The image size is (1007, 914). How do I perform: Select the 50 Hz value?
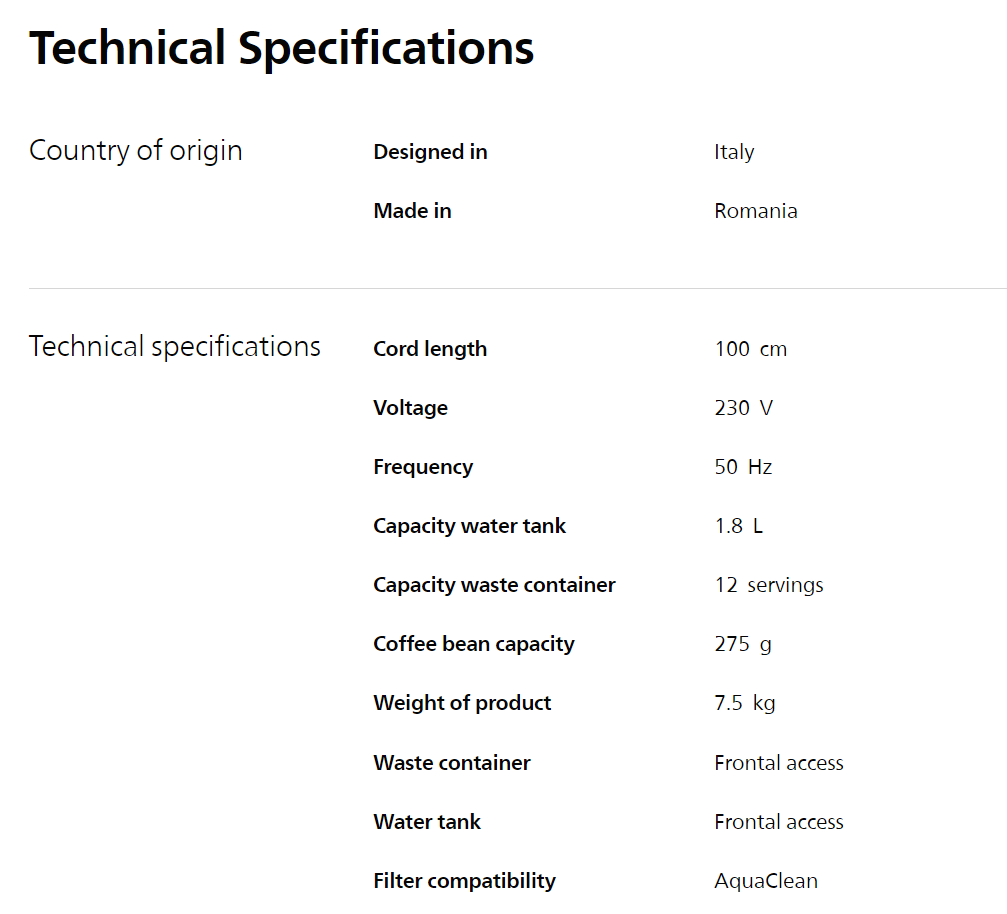(743, 468)
